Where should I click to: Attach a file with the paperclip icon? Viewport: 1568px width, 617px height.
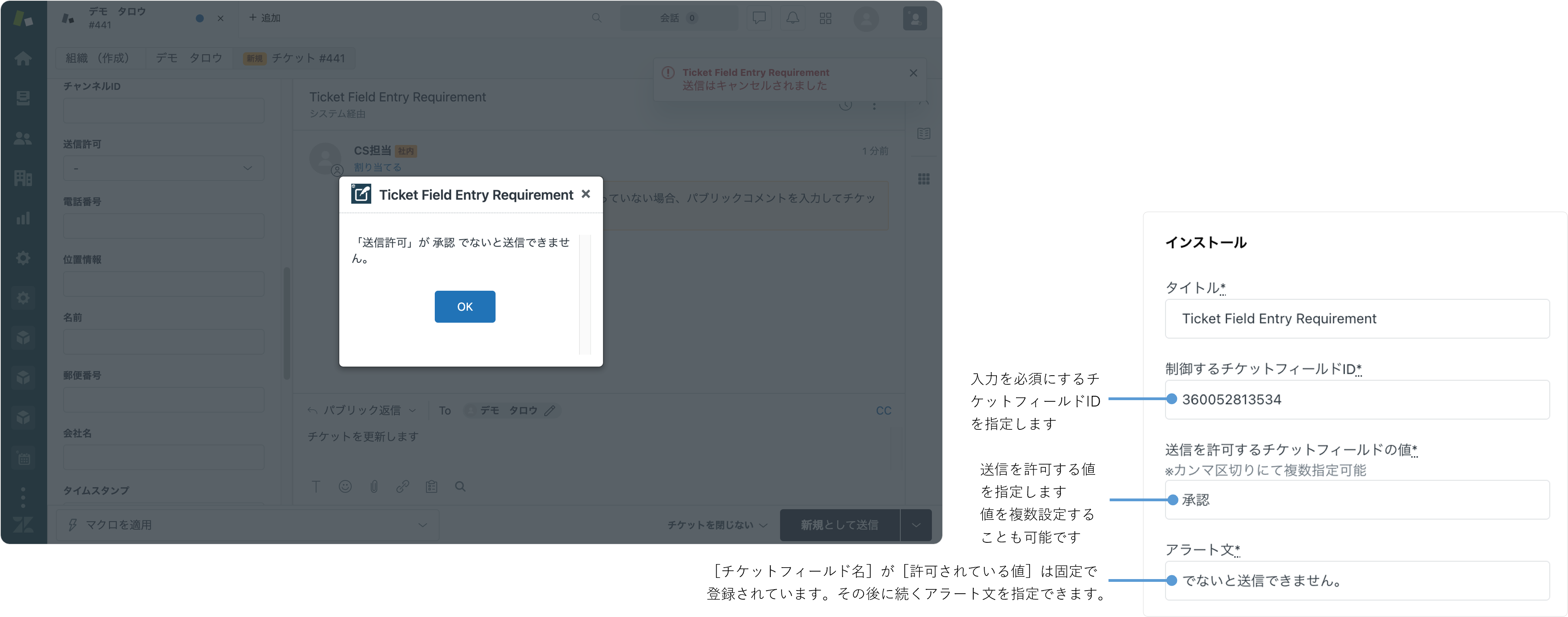(x=374, y=486)
